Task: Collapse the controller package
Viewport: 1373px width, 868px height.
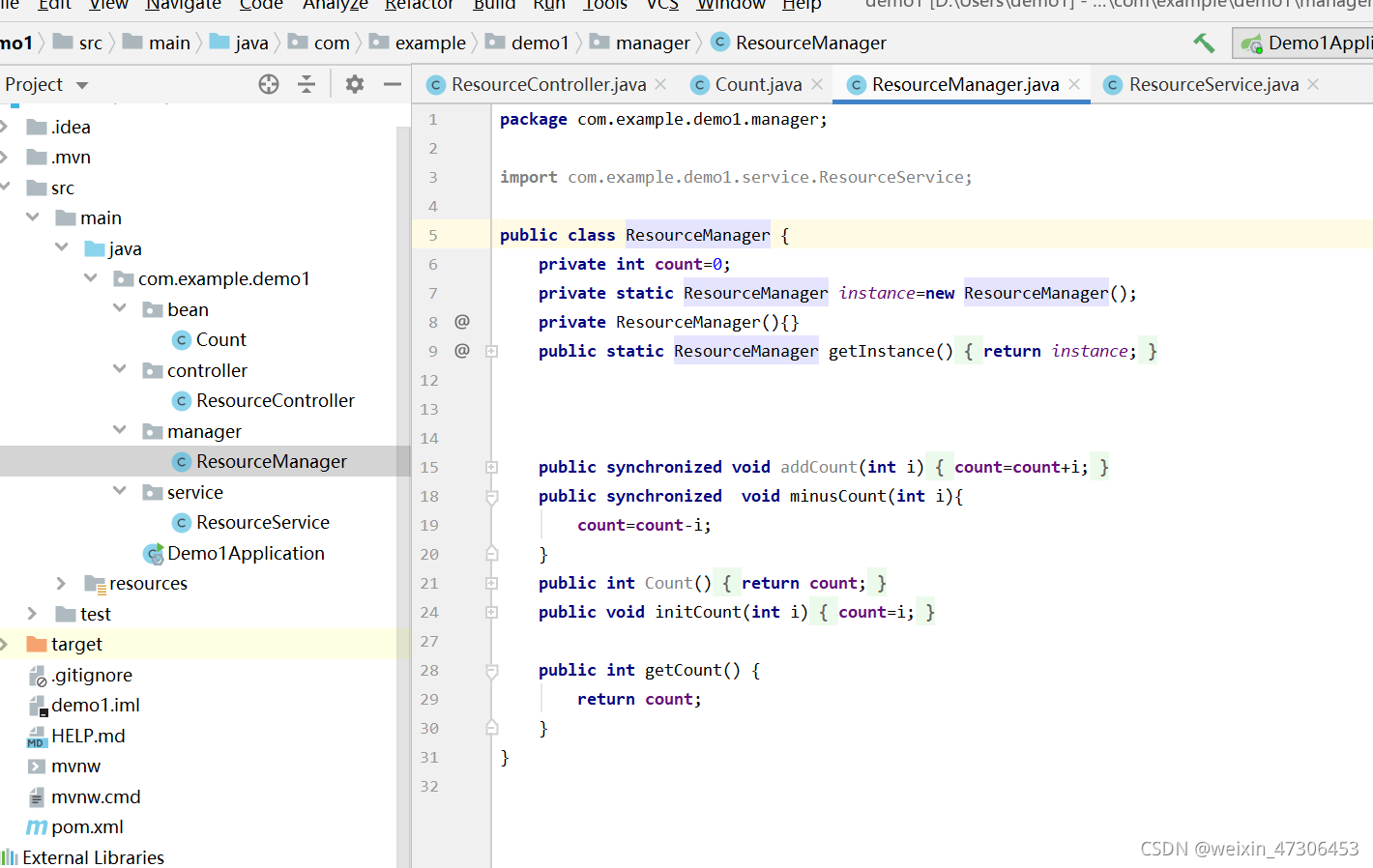Action: click(x=120, y=369)
